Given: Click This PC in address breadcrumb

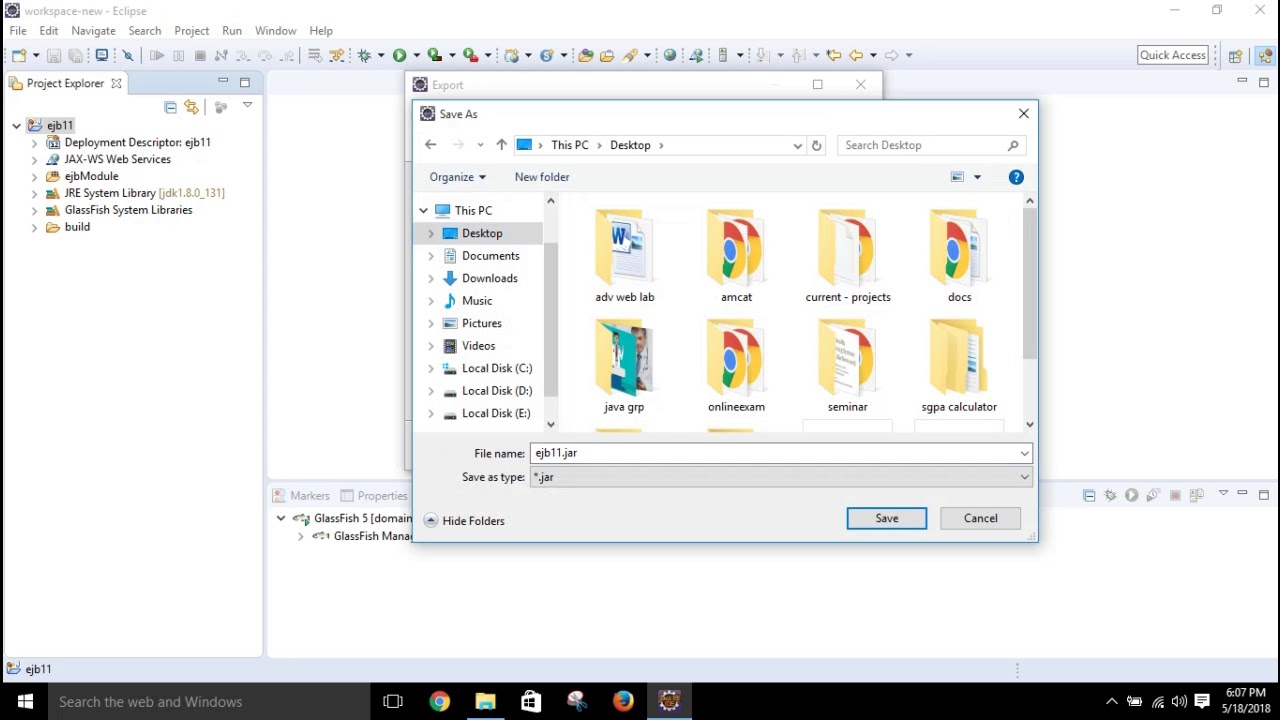Looking at the screenshot, I should coord(570,145).
